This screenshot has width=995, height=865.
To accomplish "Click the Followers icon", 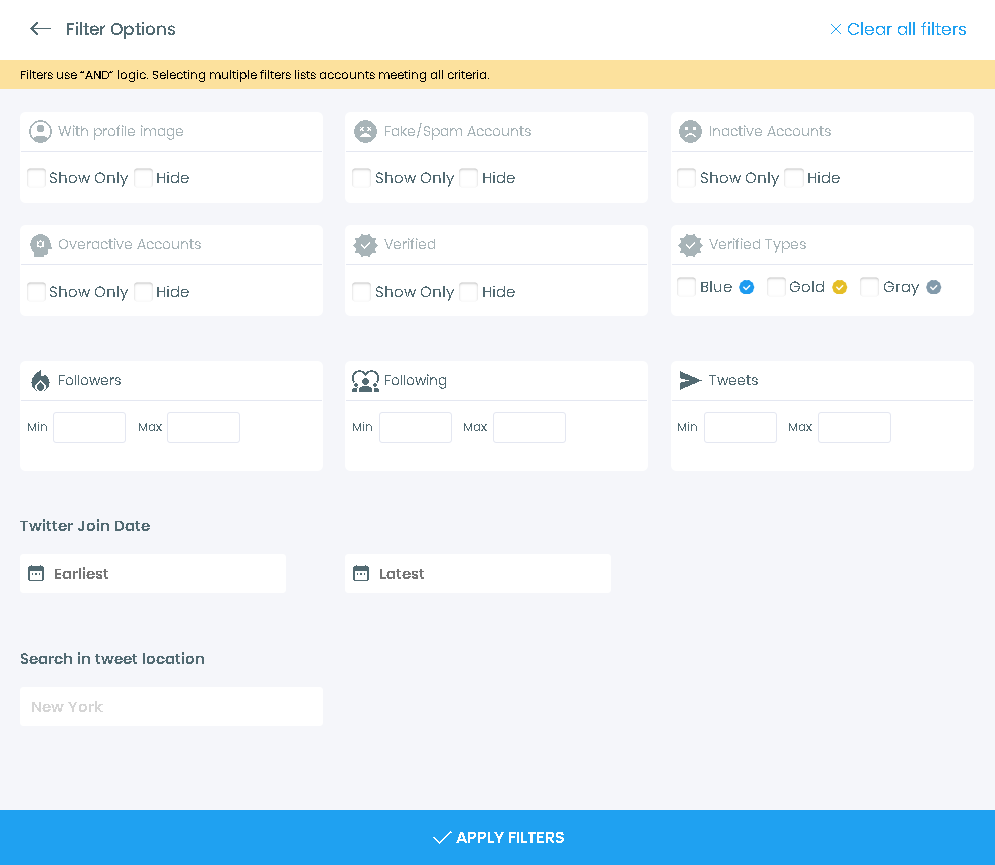I will 38,380.
